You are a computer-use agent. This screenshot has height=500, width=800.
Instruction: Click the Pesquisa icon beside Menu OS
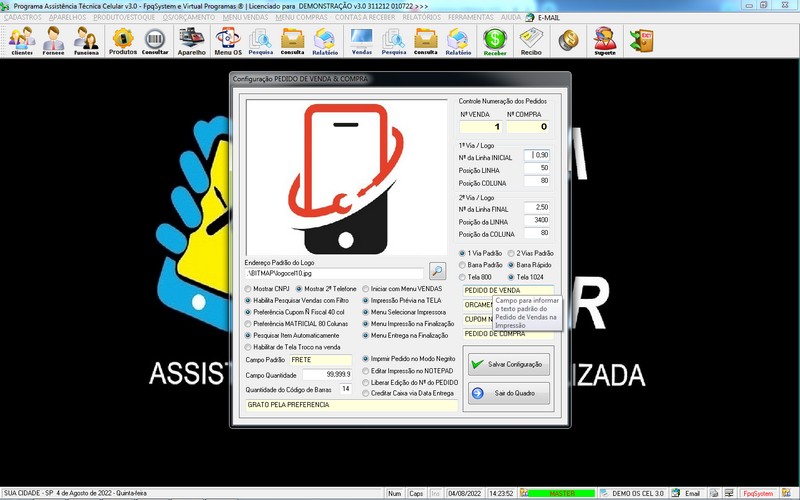pyautogui.click(x=260, y=40)
